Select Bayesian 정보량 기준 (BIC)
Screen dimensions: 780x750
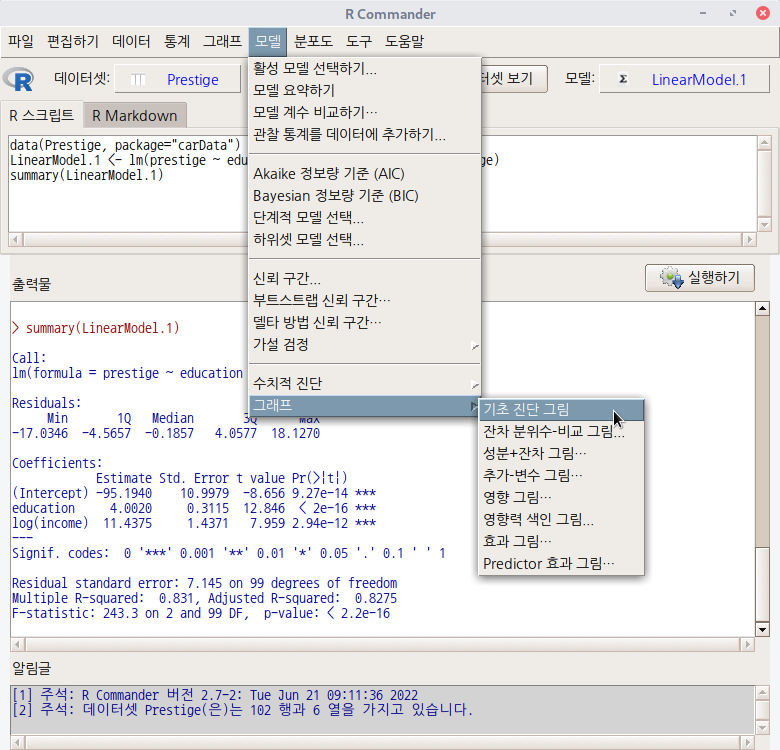(365, 195)
